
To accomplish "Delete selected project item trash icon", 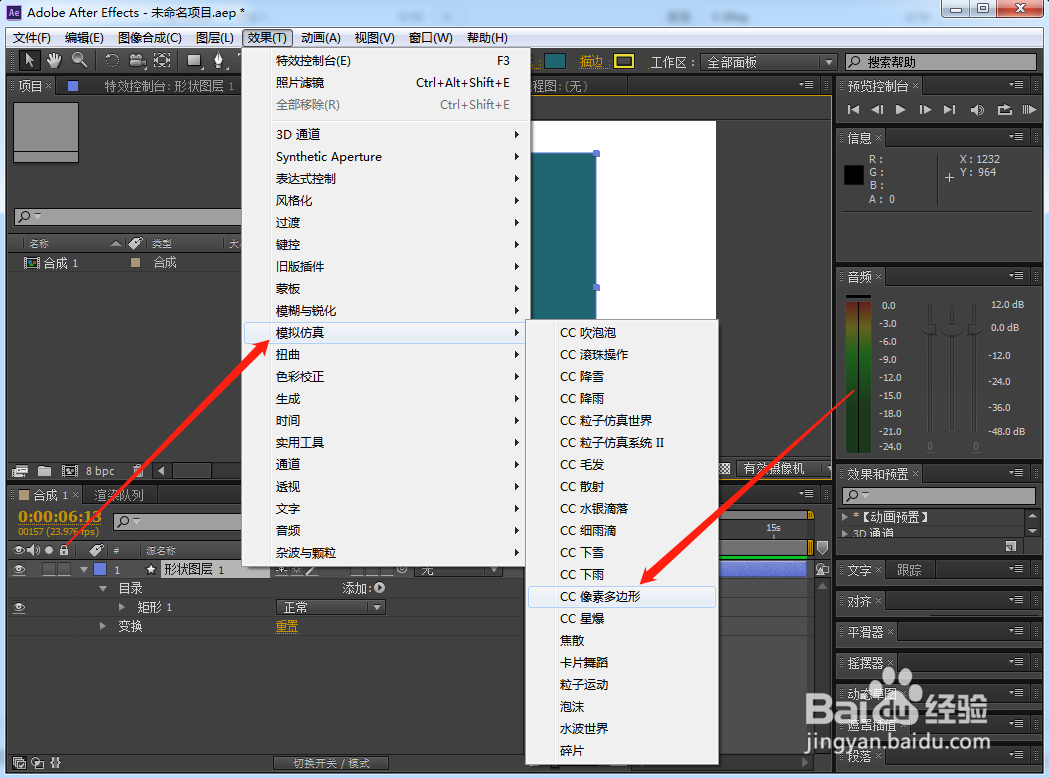I will (137, 471).
